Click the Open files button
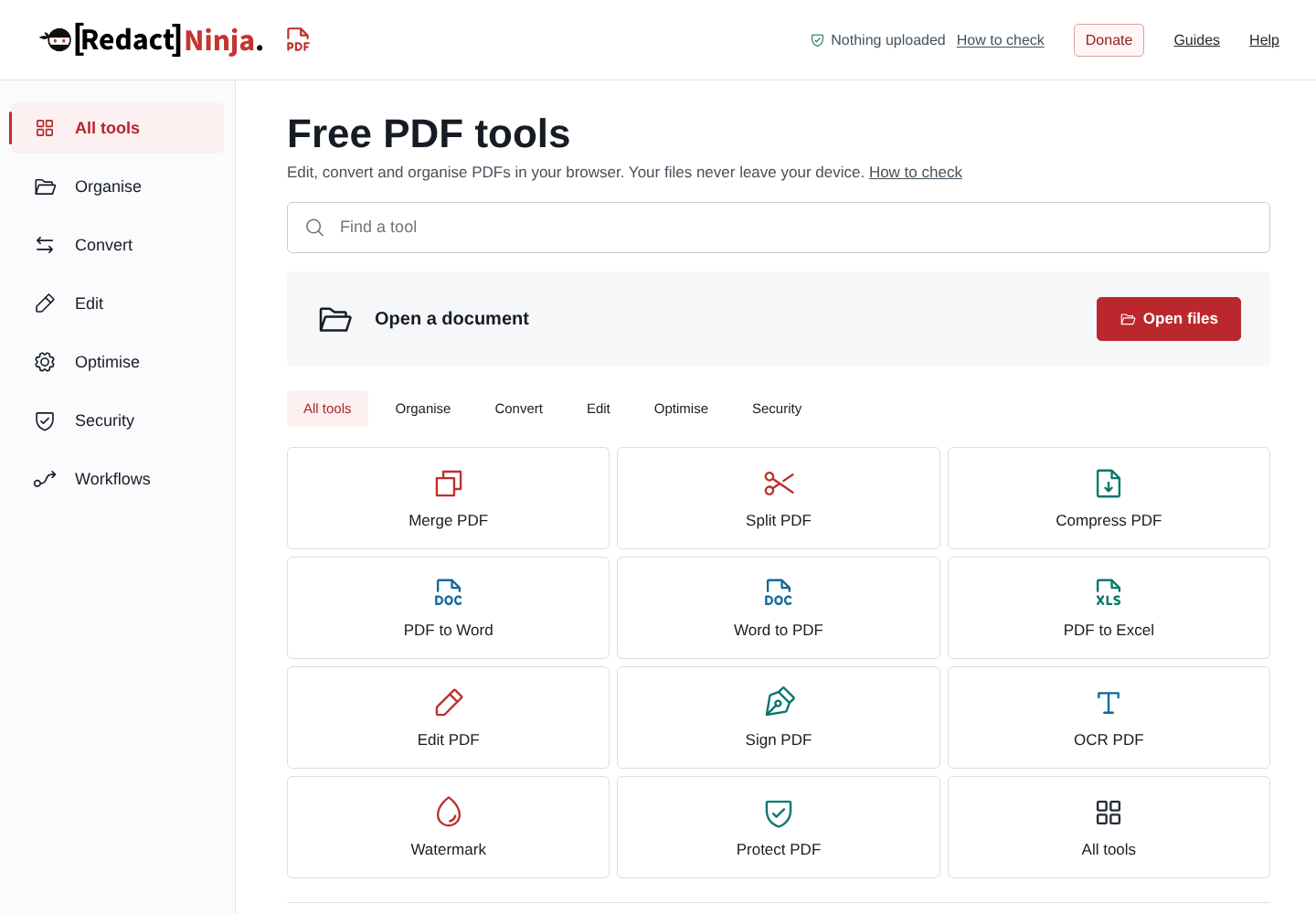The image size is (1316, 914). (1169, 319)
